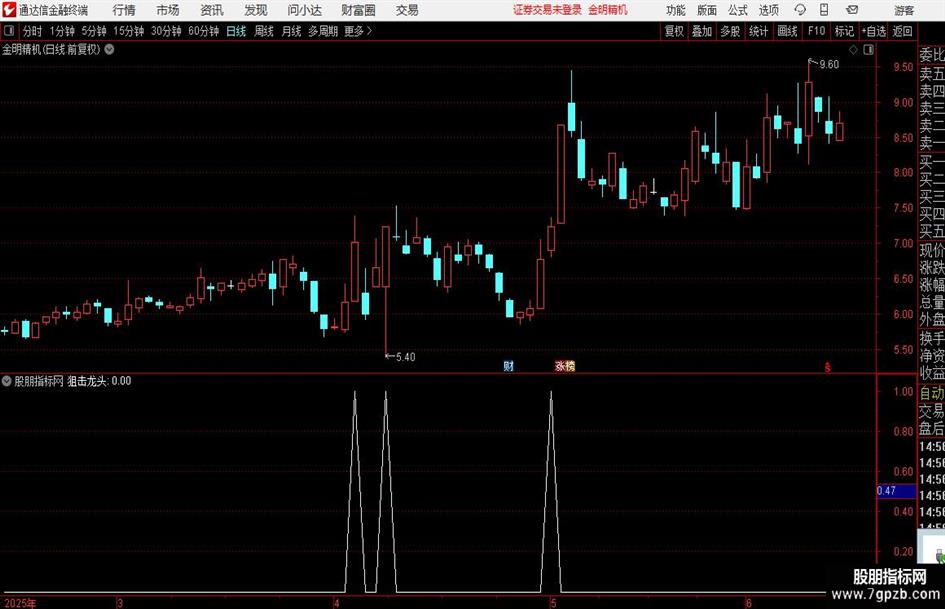The width and height of the screenshot is (945, 609).
Task: Open the 资讯 menu
Action: (212, 10)
